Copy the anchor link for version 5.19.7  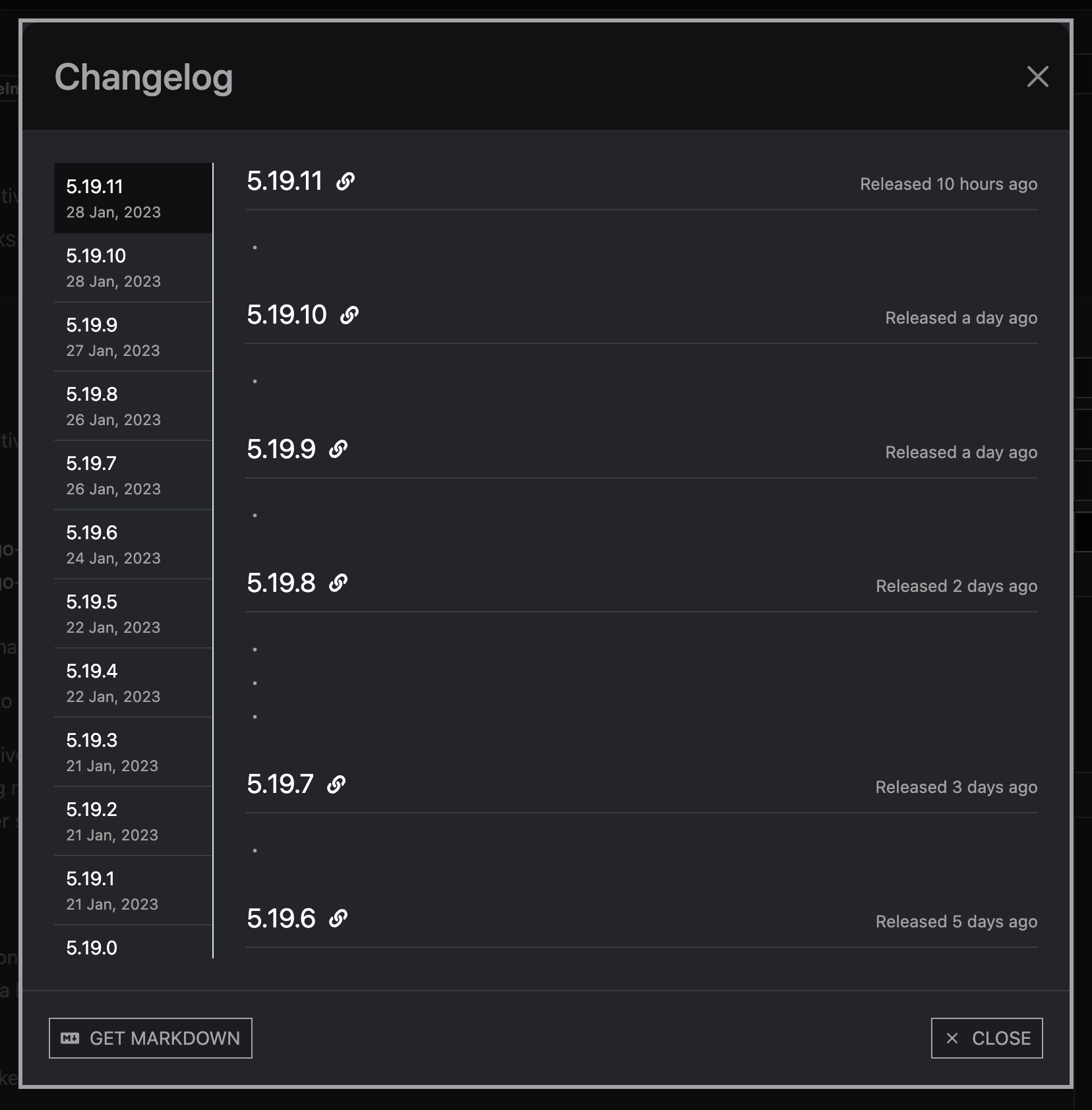337,784
